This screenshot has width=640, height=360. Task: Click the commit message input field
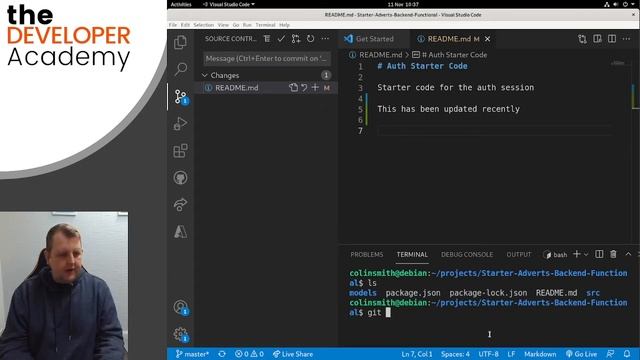point(267,58)
